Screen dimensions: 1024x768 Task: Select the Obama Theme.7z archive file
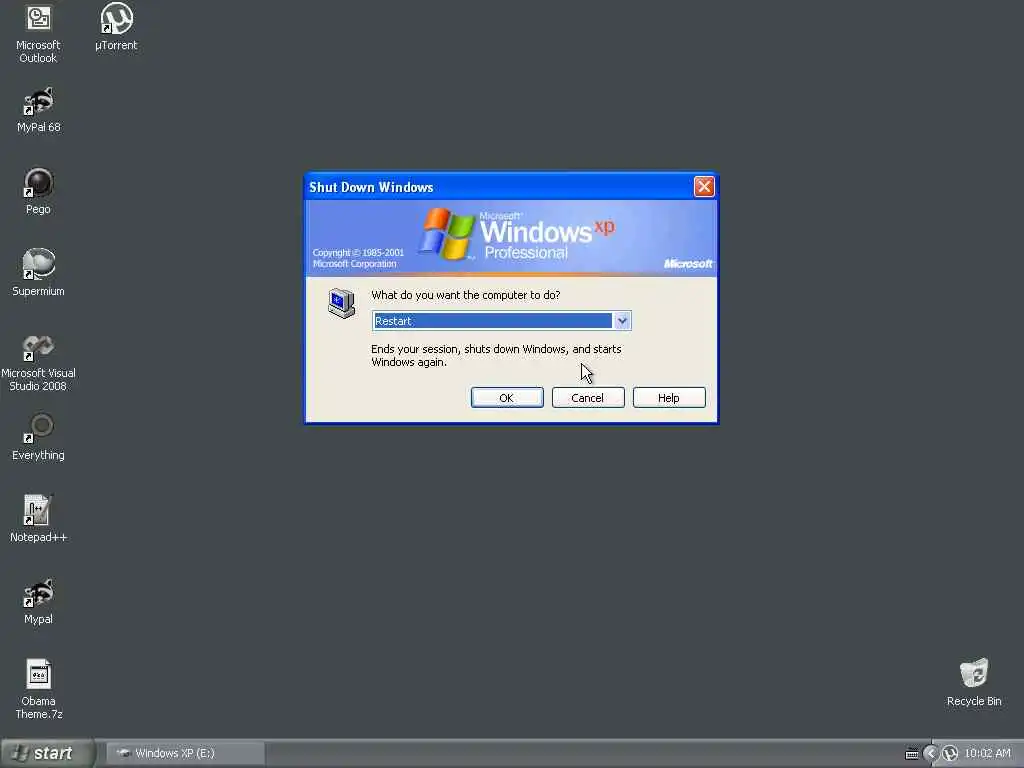click(x=39, y=690)
